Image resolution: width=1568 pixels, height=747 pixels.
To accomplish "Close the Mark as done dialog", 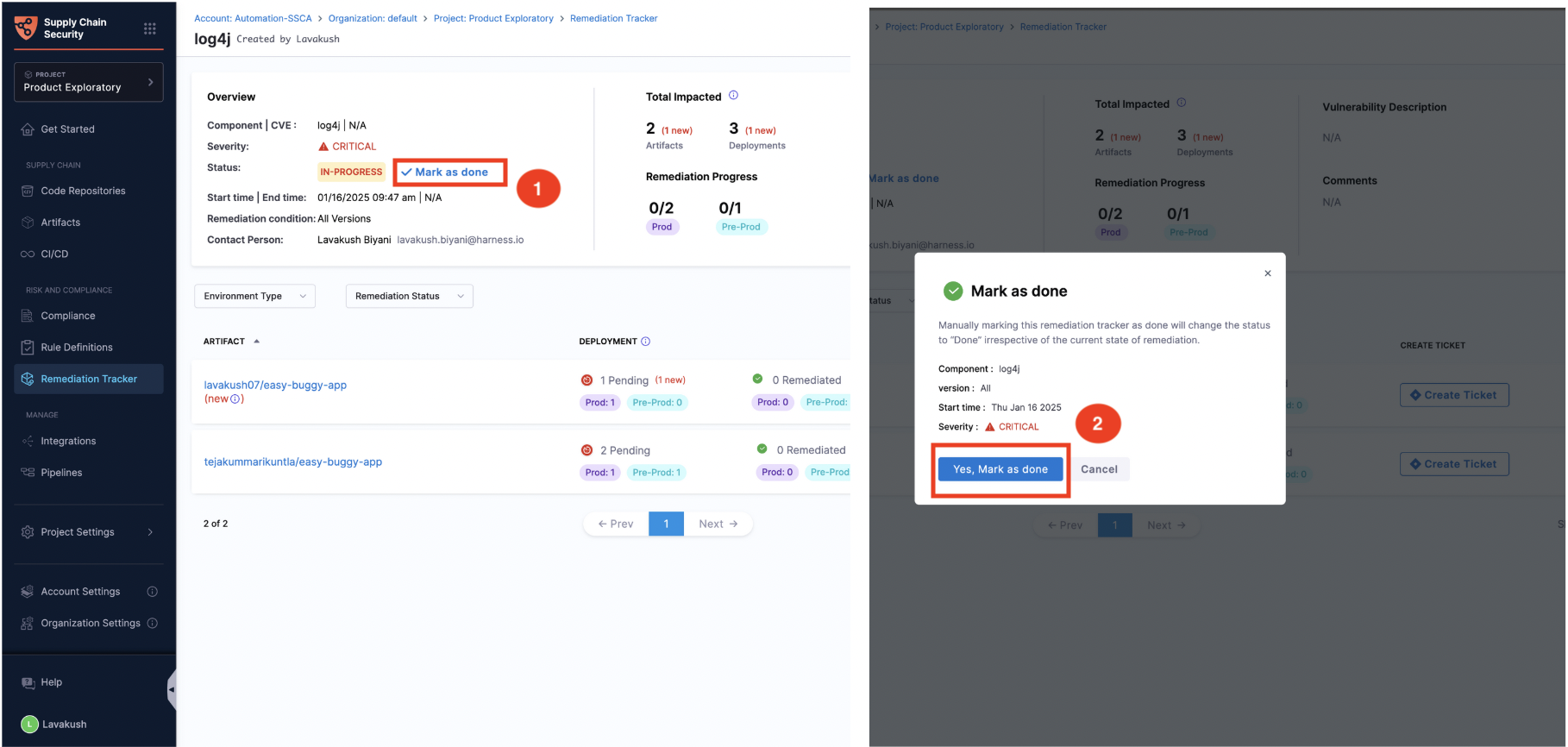I will point(1267,273).
